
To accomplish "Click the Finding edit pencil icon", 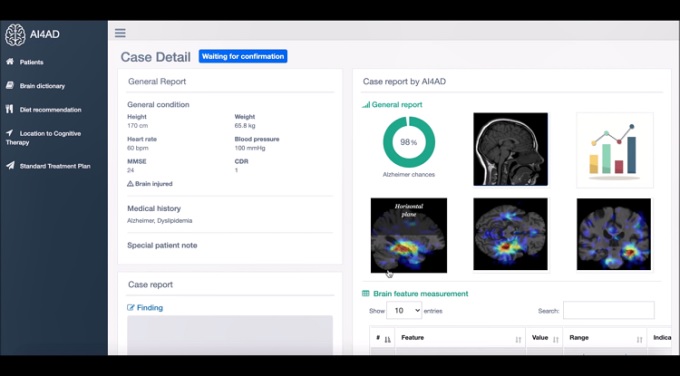I will click(131, 307).
